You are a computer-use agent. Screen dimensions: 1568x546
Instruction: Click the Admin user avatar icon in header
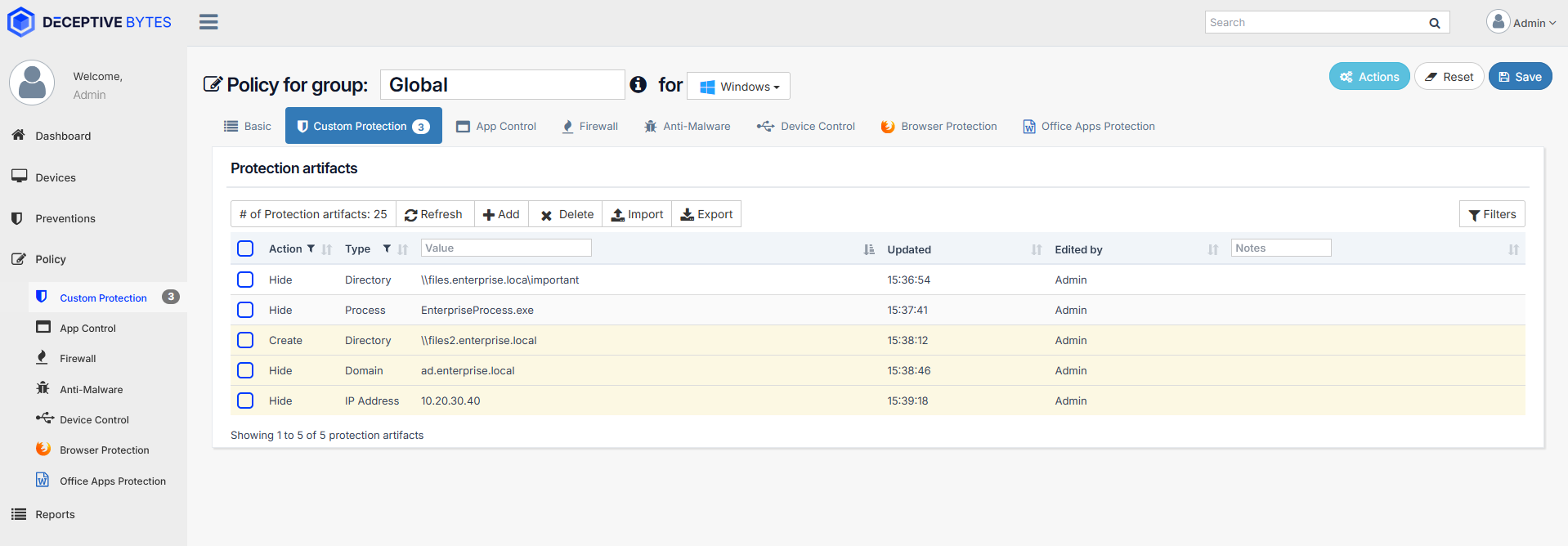coord(1498,22)
